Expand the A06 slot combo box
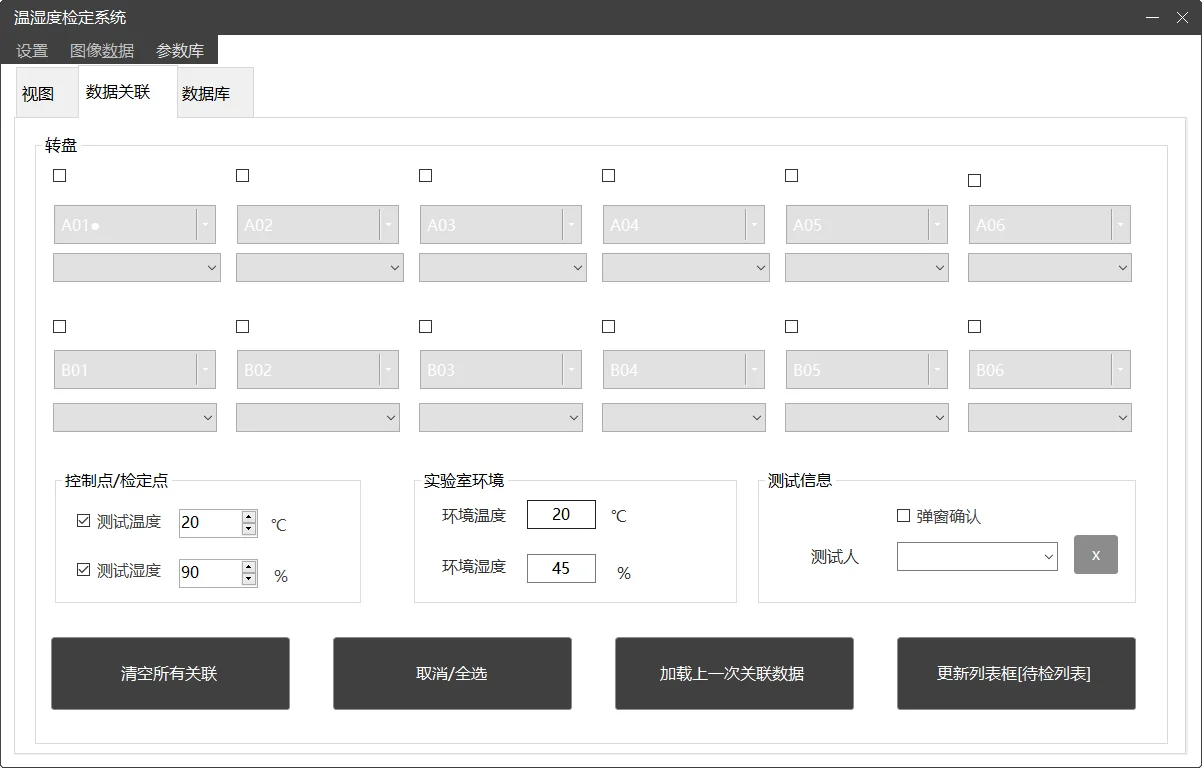The image size is (1202, 768). coord(1121,225)
